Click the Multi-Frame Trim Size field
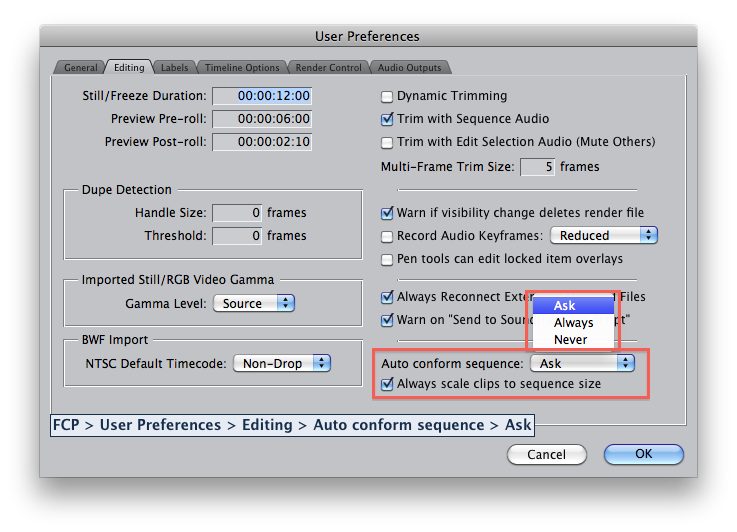 click(537, 167)
